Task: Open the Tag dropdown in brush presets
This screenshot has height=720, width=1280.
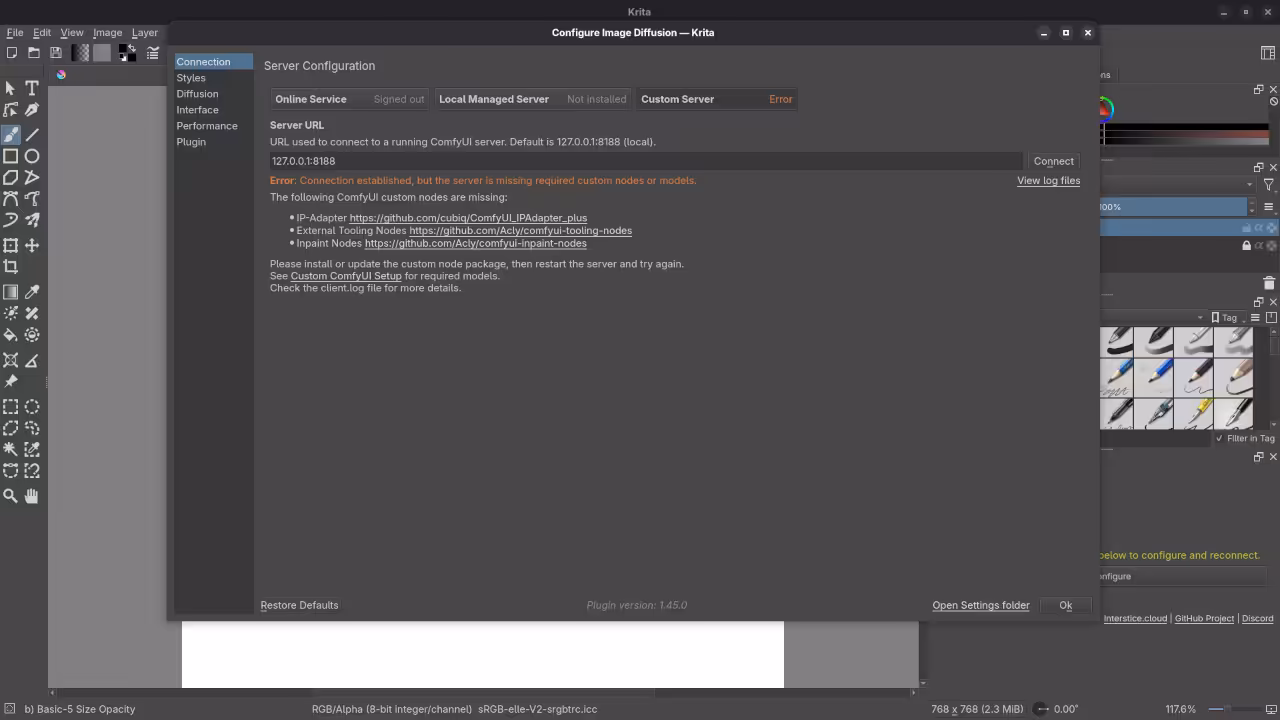Action: coord(1229,317)
